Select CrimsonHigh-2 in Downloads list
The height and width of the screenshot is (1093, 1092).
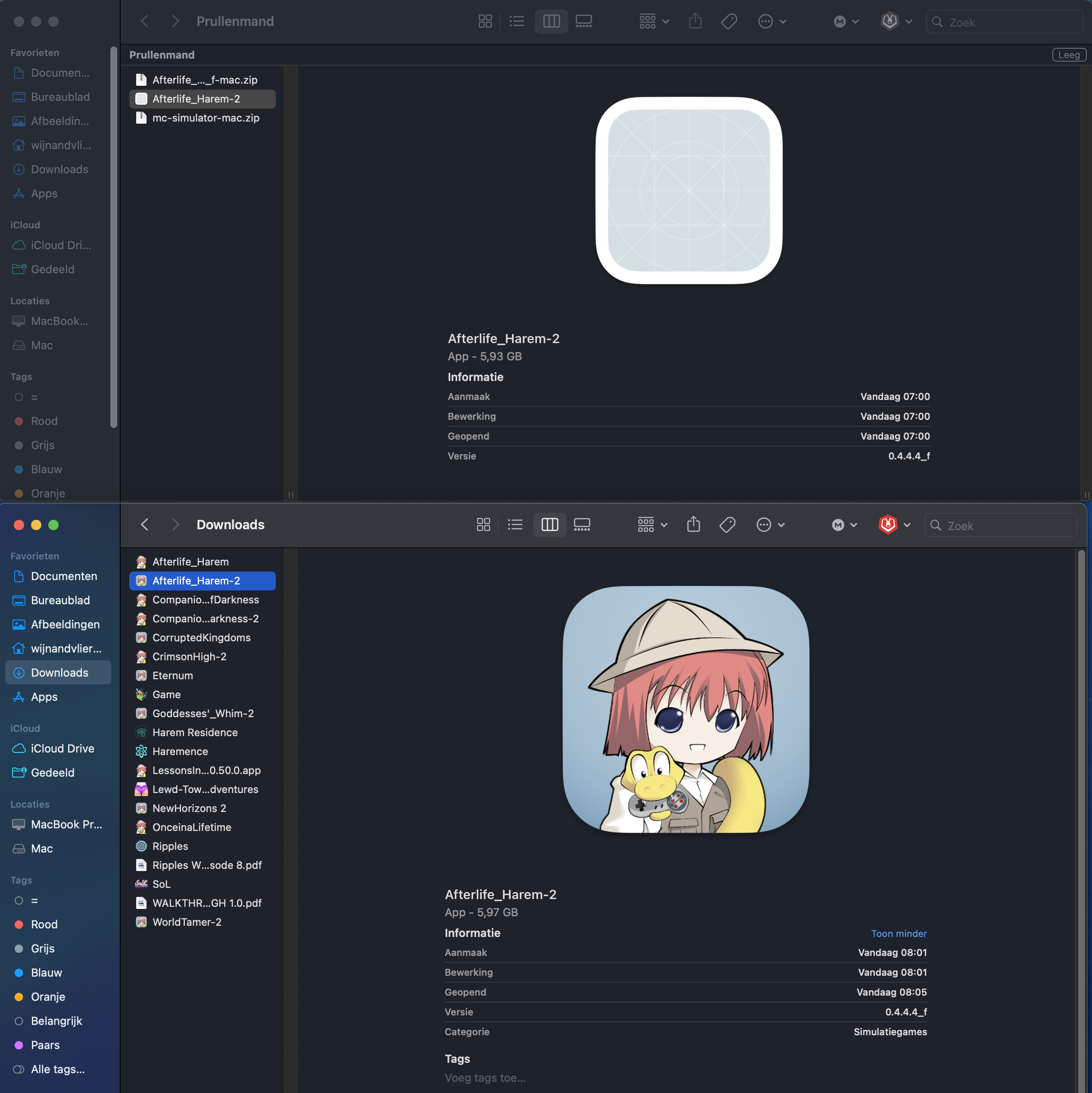coord(203,657)
